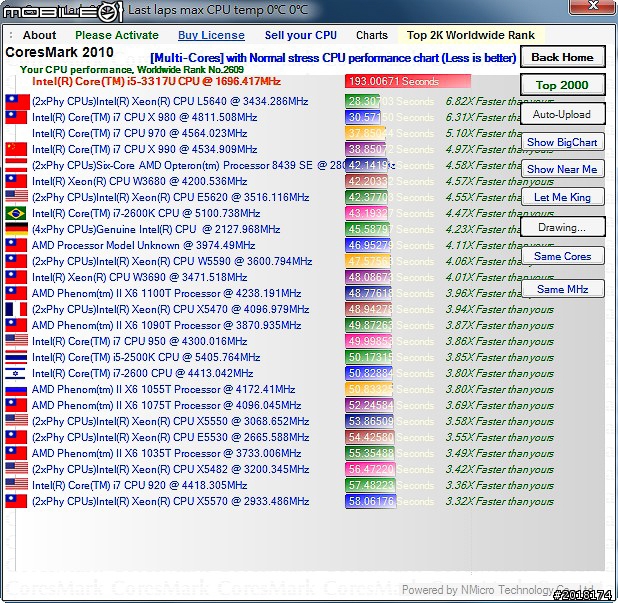Click the flag icon beside i7 X 980 row

point(16,117)
